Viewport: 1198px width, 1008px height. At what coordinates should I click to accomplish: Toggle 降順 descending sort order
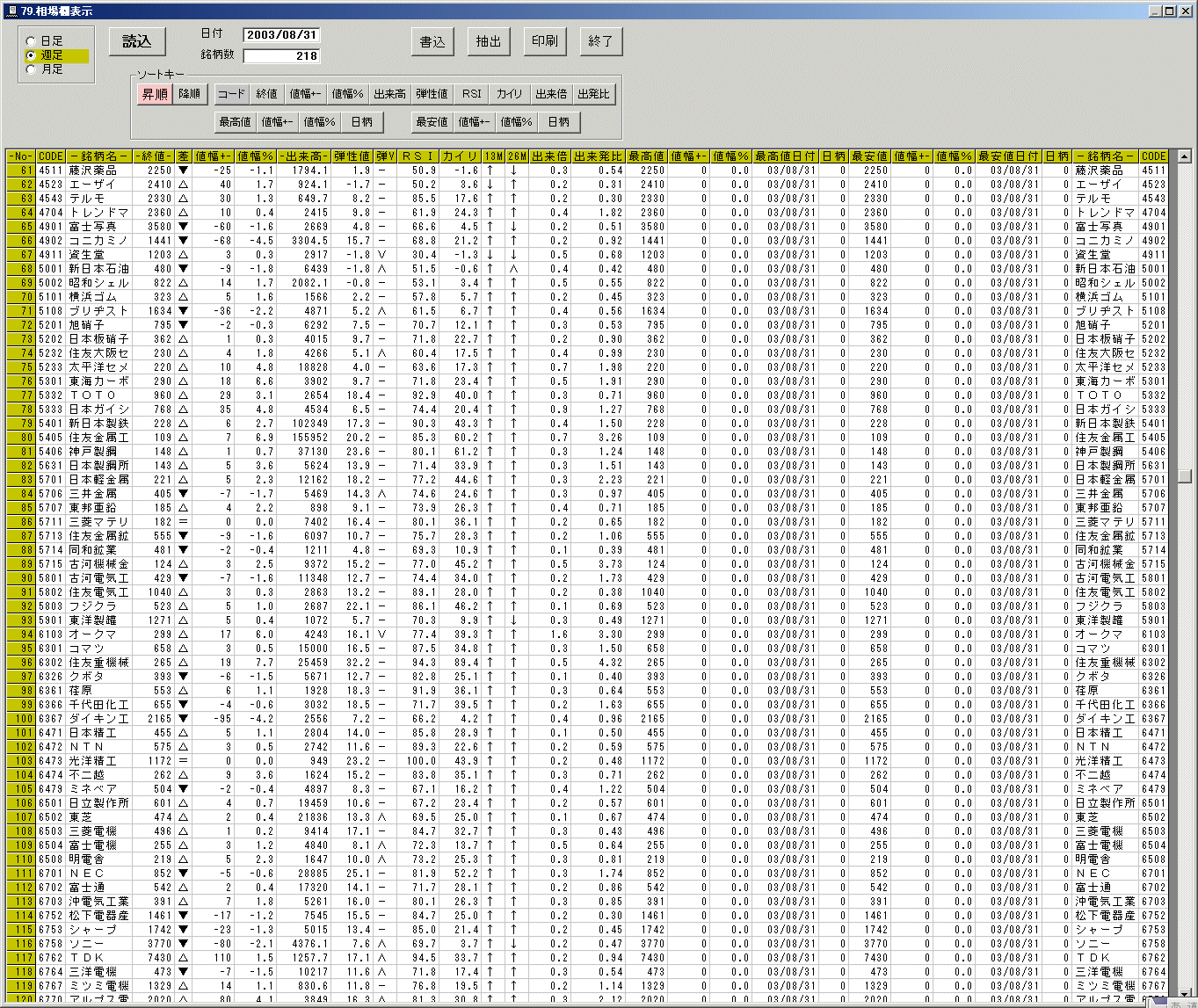coord(190,94)
